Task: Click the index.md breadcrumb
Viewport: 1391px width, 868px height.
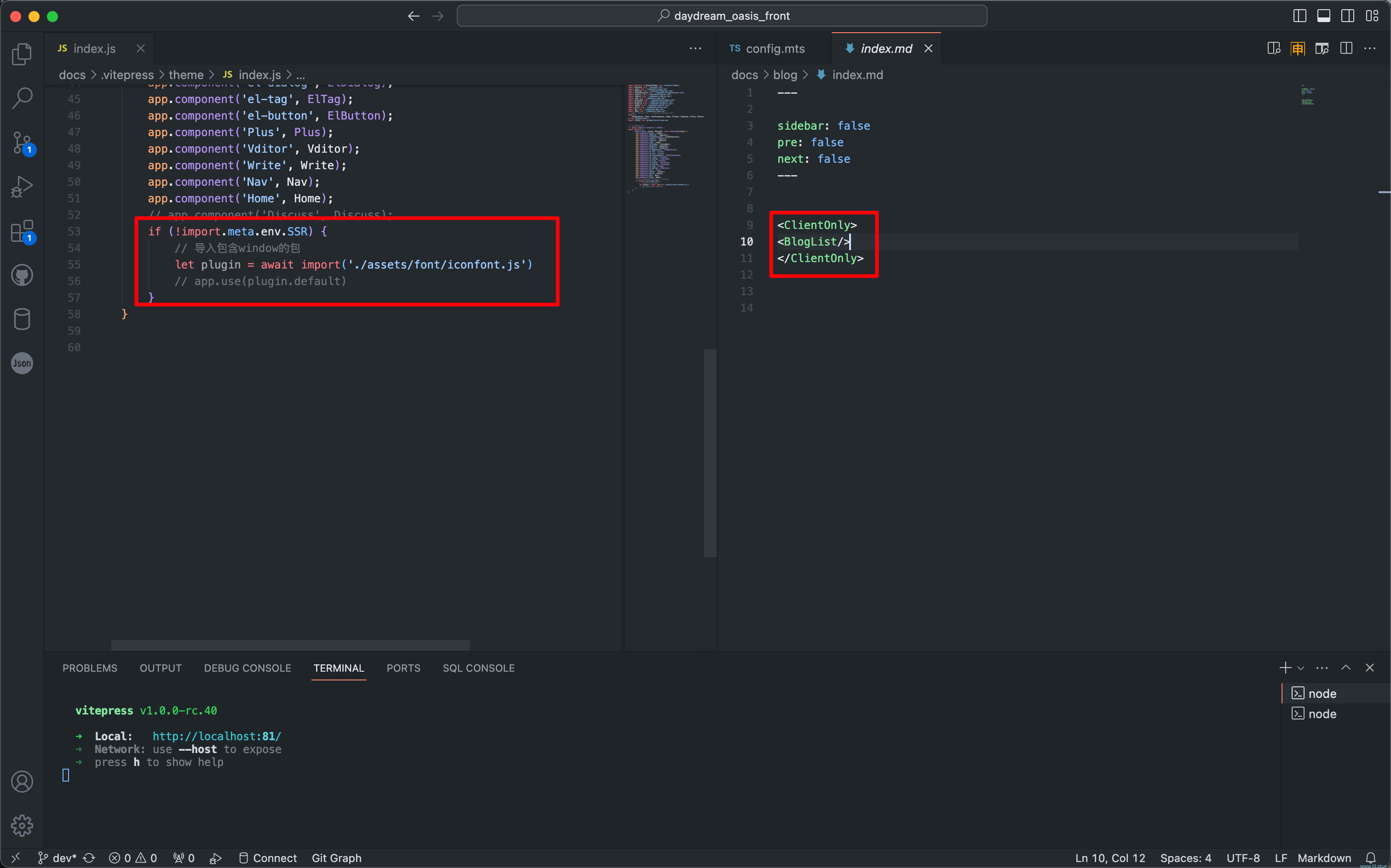Action: (x=850, y=75)
